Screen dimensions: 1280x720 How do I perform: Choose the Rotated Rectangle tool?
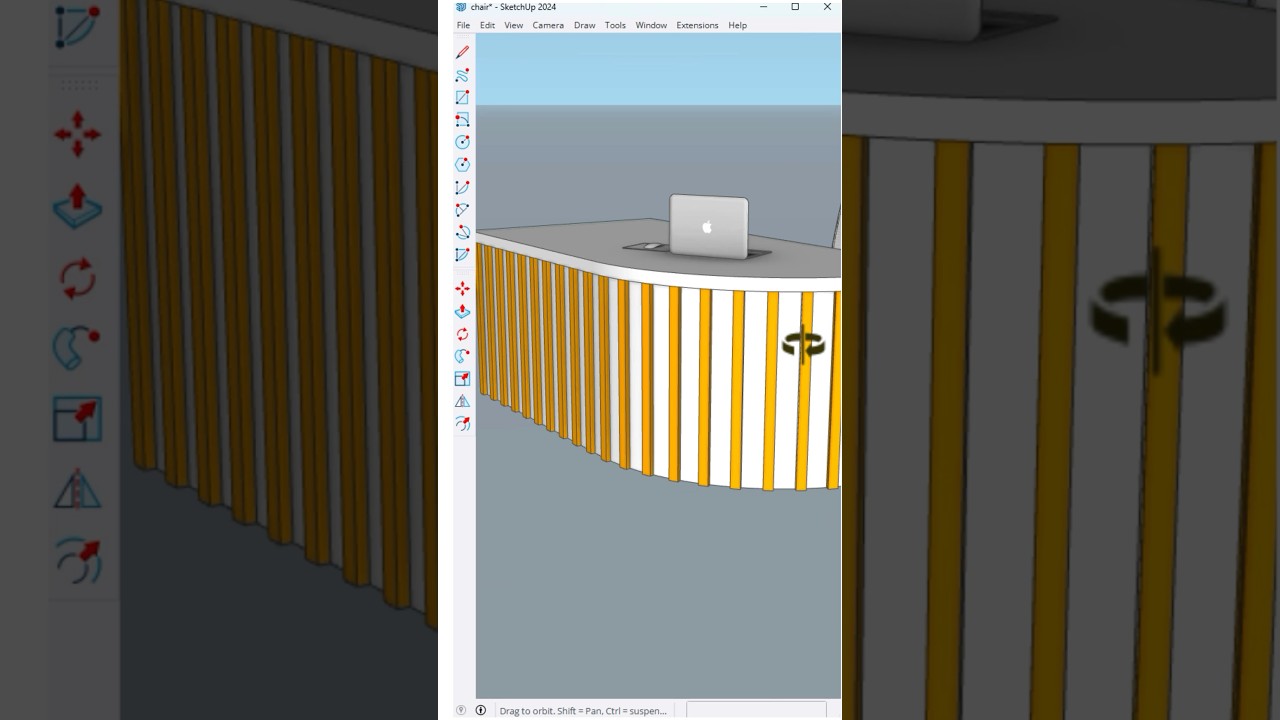(x=462, y=119)
